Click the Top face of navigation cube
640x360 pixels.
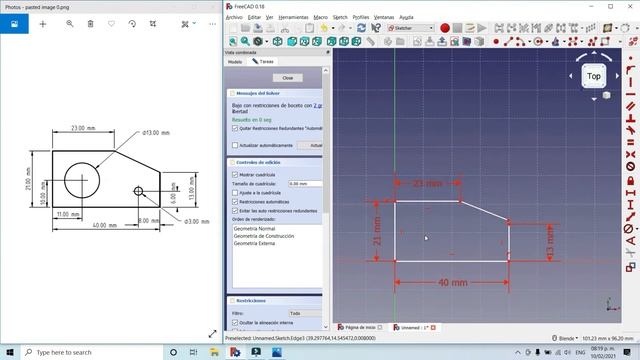pos(593,76)
